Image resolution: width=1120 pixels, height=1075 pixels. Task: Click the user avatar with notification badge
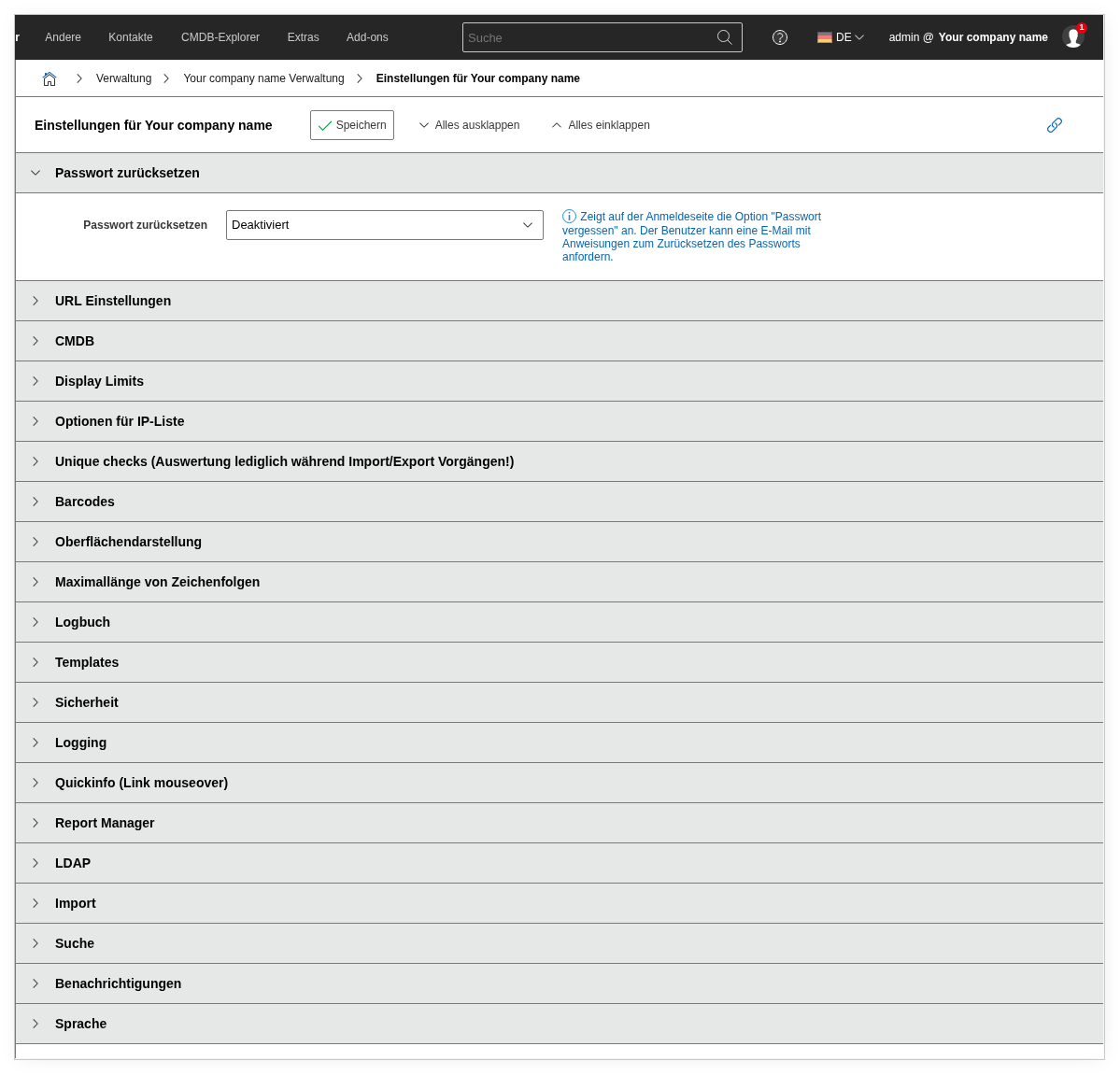1073,37
